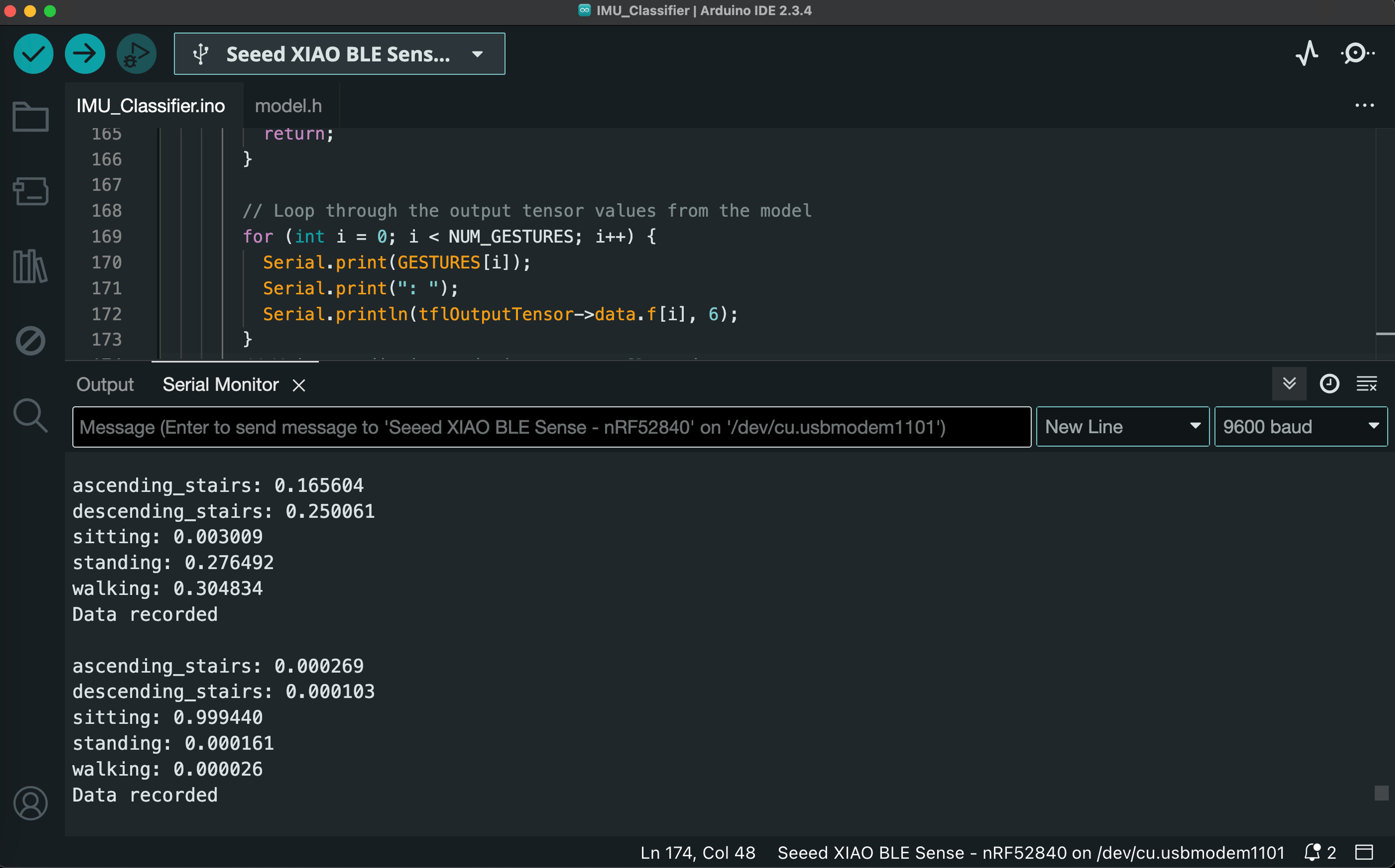Open Boards Manager in sidebar

[31, 191]
